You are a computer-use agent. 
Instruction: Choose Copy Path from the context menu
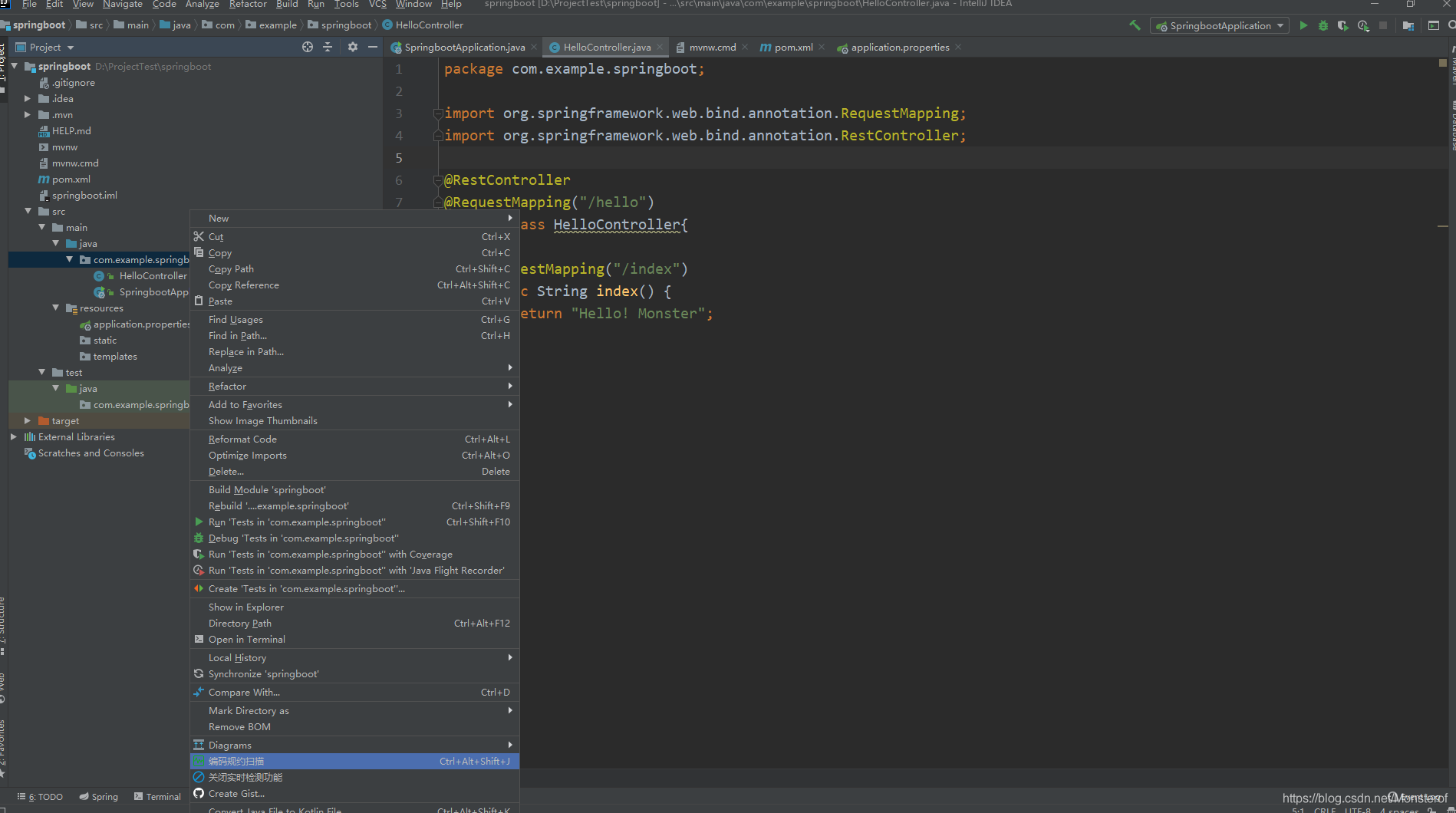coord(231,268)
